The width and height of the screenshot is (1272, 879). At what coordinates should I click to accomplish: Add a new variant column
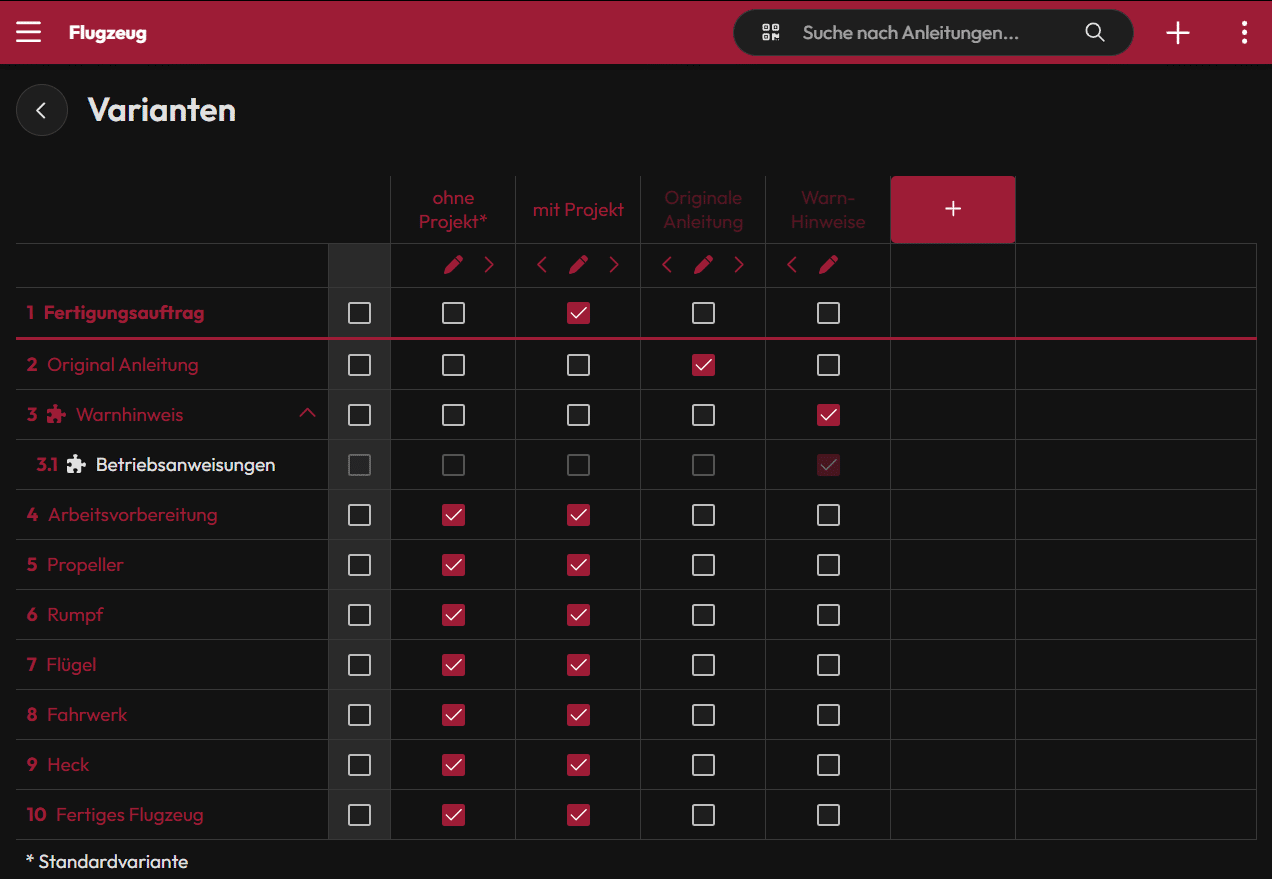[952, 209]
